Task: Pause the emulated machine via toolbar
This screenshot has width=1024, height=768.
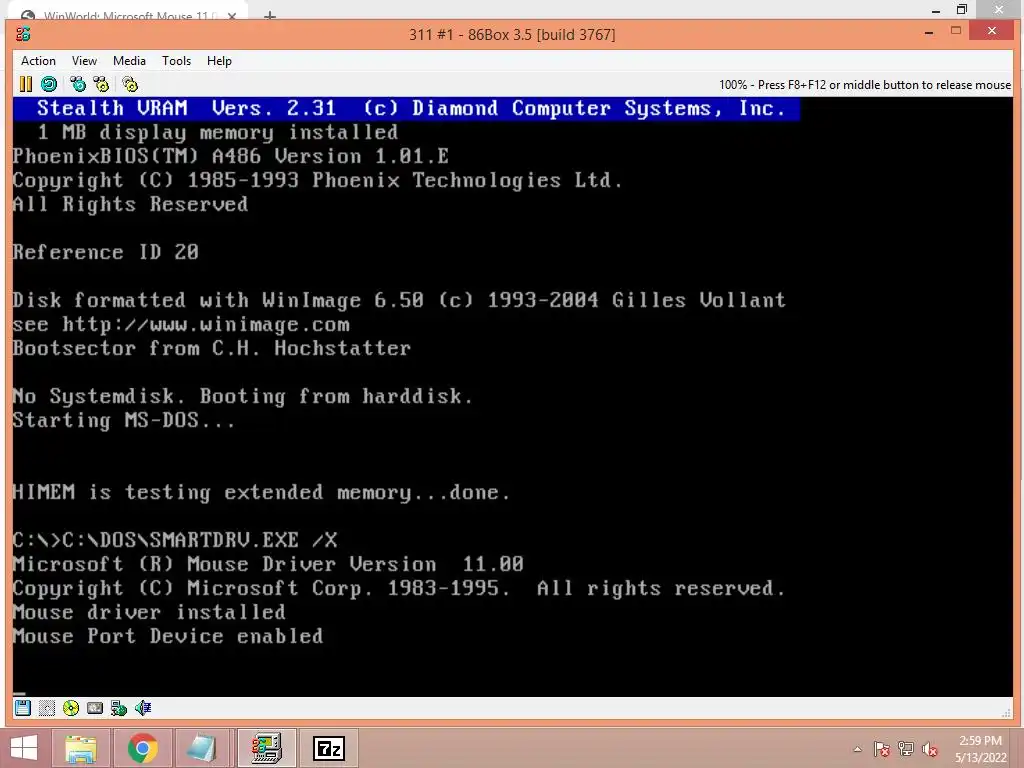Action: pyautogui.click(x=25, y=84)
